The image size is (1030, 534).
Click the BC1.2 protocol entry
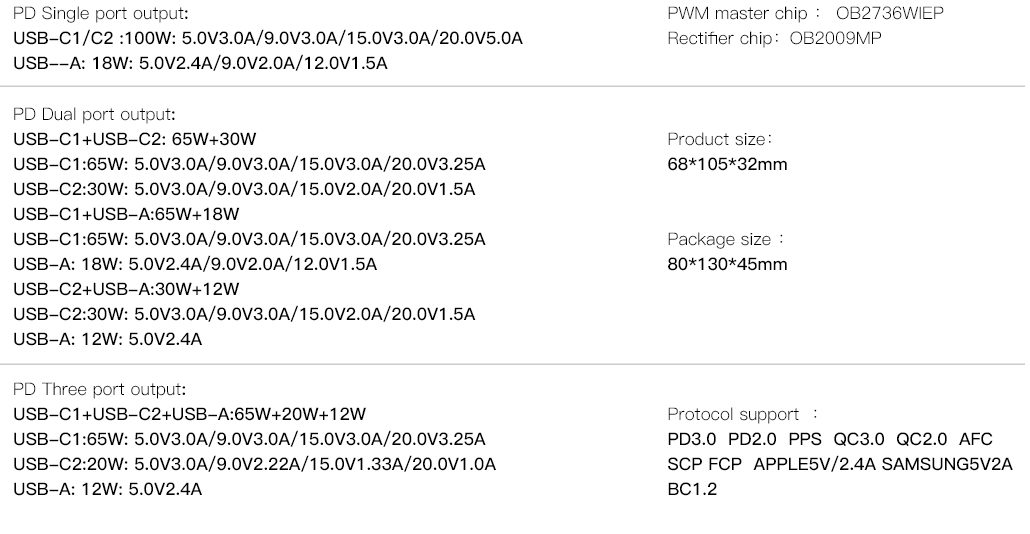pos(692,489)
